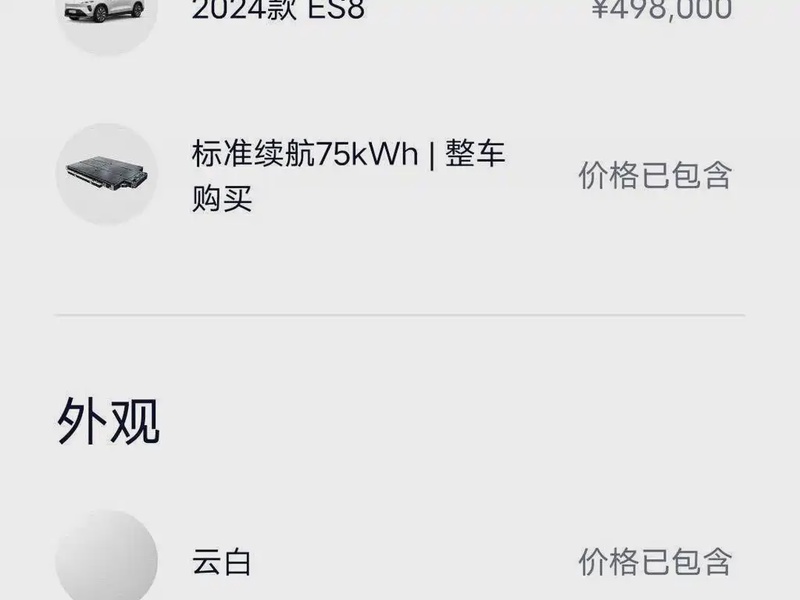The width and height of the screenshot is (800, 600).
Task: Tap the 标准续航 range label
Action: (253, 154)
